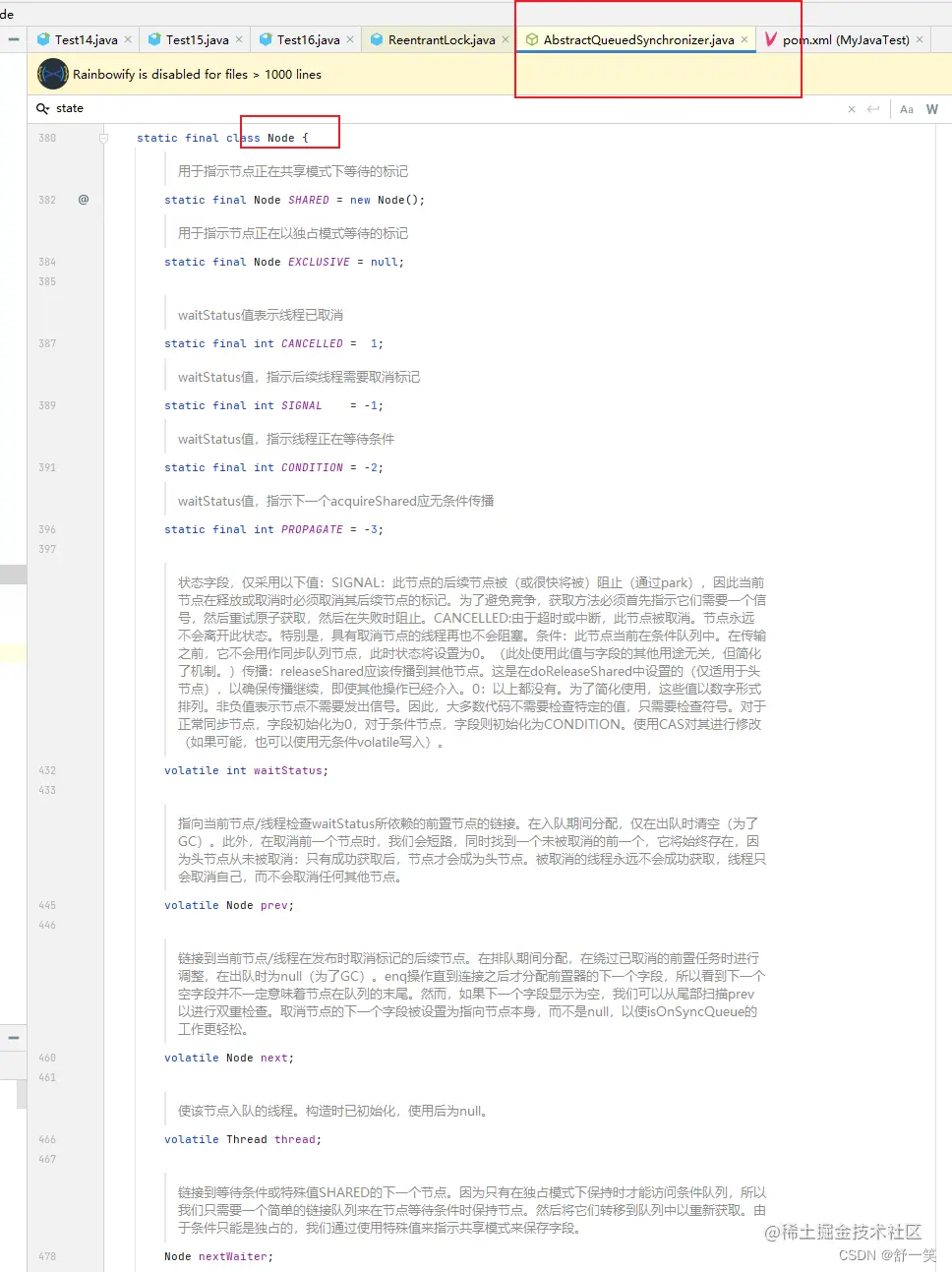Close the ReentrantLock.java tab
Image resolution: width=952 pixels, height=1272 pixels.
[506, 40]
